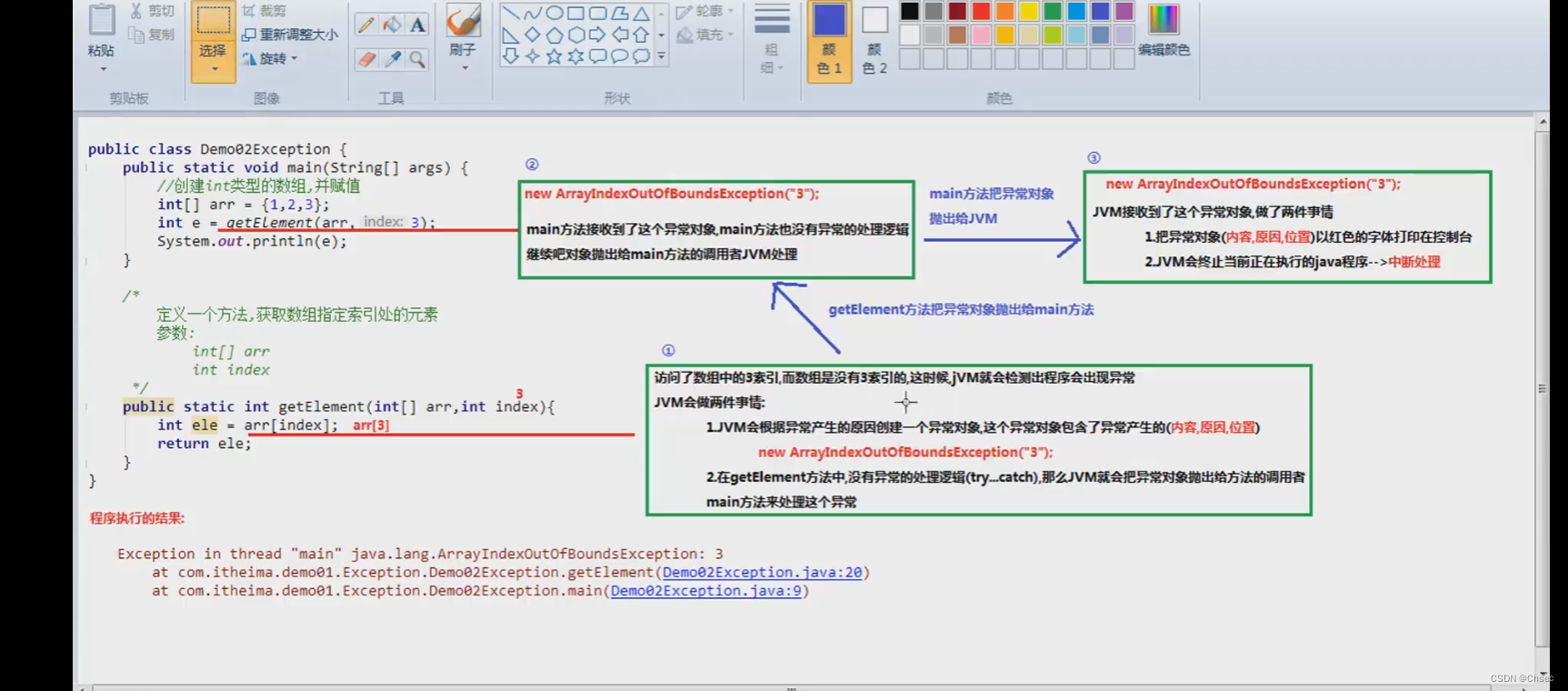This screenshot has width=1568, height=691.
Task: Pick the brown color swatch
Action: tap(957, 35)
